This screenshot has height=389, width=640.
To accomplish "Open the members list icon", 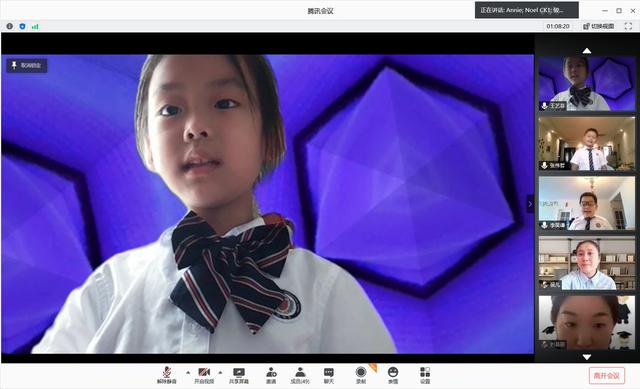I will point(300,375).
